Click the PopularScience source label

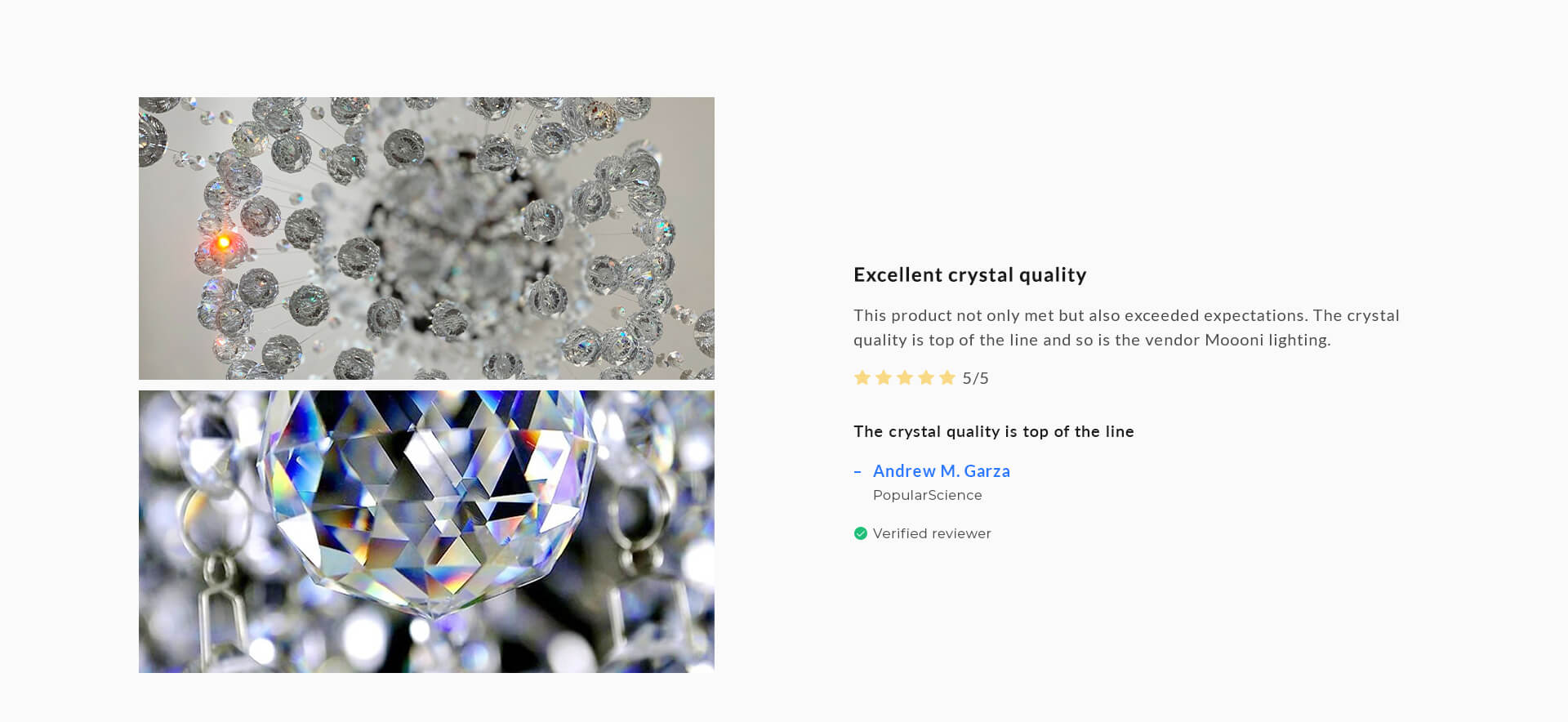[927, 495]
